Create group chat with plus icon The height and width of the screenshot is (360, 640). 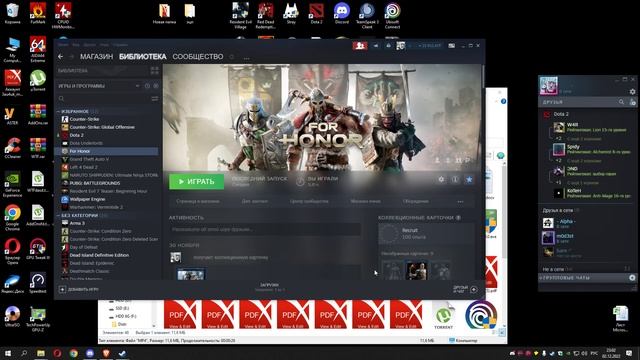click(632, 278)
